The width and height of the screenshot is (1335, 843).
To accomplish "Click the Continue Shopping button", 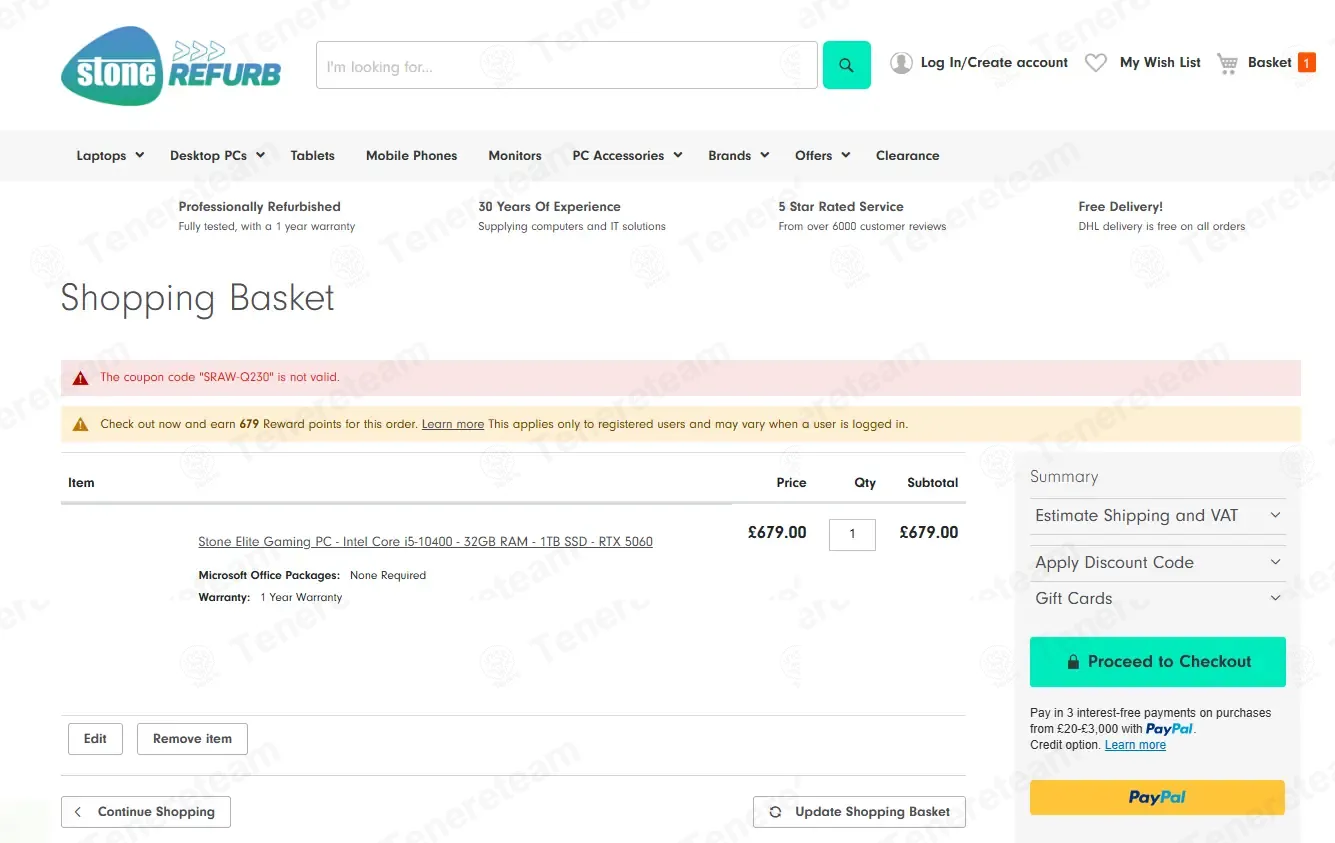I will tap(146, 812).
